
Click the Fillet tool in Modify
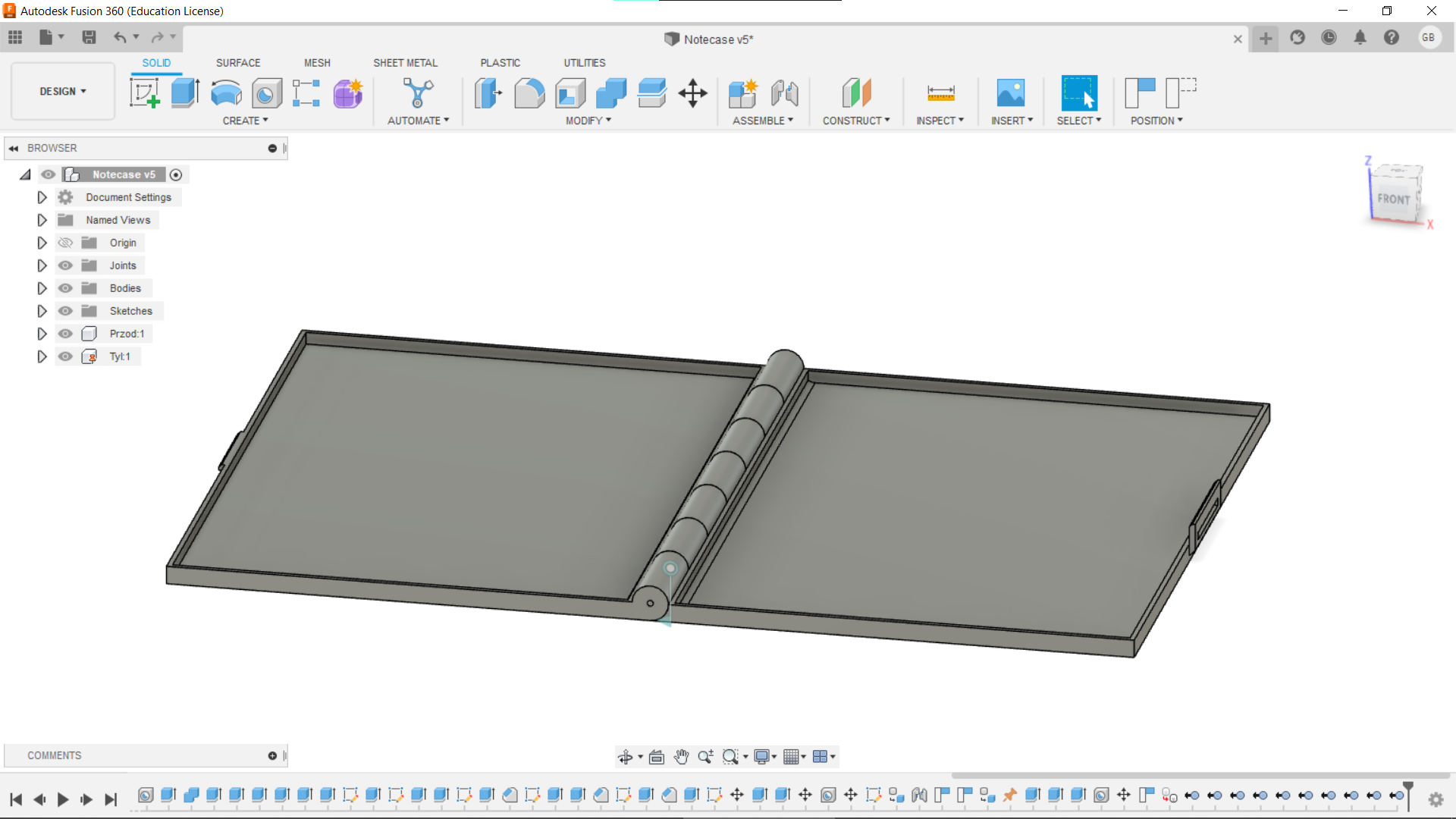pyautogui.click(x=529, y=93)
